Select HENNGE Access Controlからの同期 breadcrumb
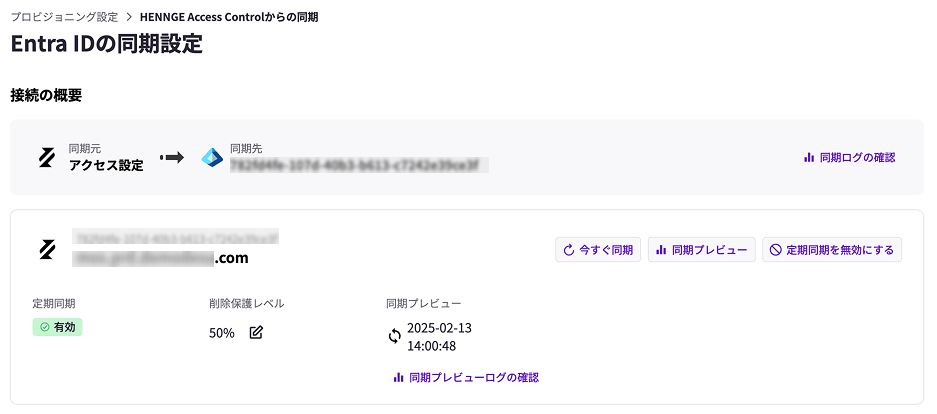The height and width of the screenshot is (414, 937). pyautogui.click(x=229, y=17)
